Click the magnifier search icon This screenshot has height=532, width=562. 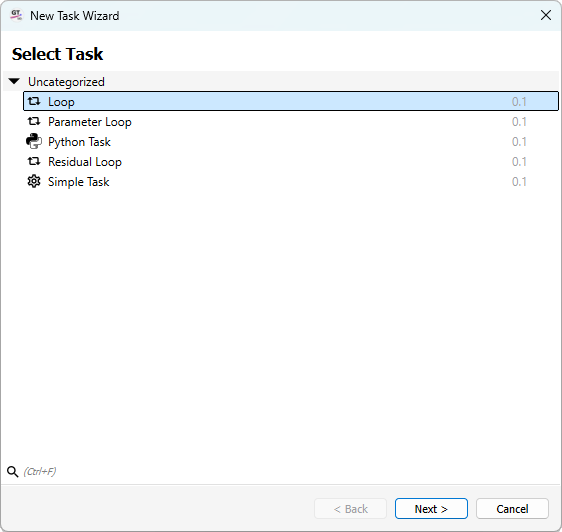pos(13,471)
